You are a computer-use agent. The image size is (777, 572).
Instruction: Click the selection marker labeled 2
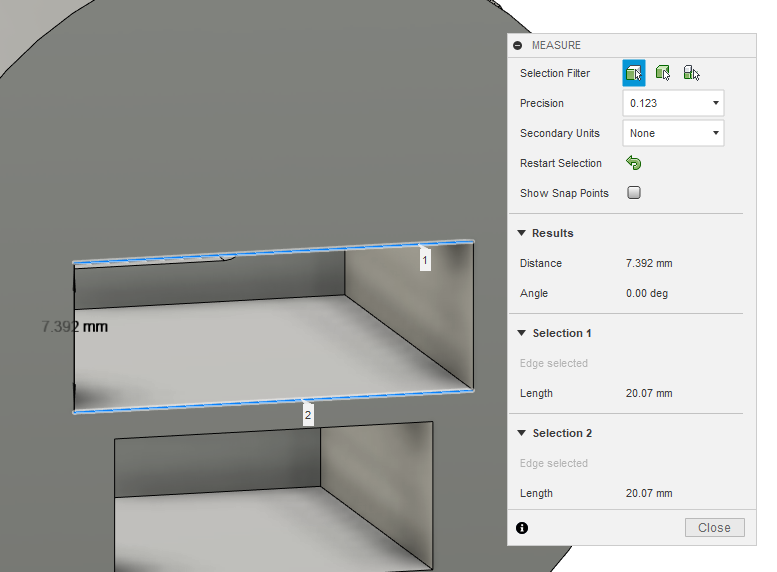pos(308,415)
